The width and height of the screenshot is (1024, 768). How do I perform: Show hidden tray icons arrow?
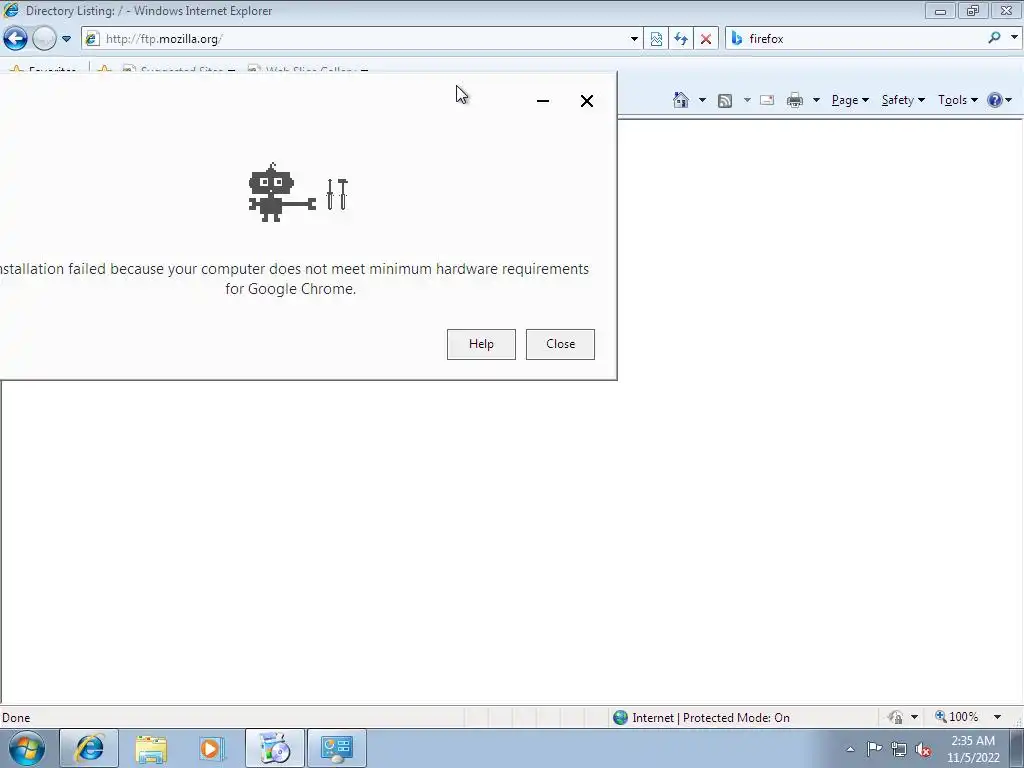click(x=850, y=749)
